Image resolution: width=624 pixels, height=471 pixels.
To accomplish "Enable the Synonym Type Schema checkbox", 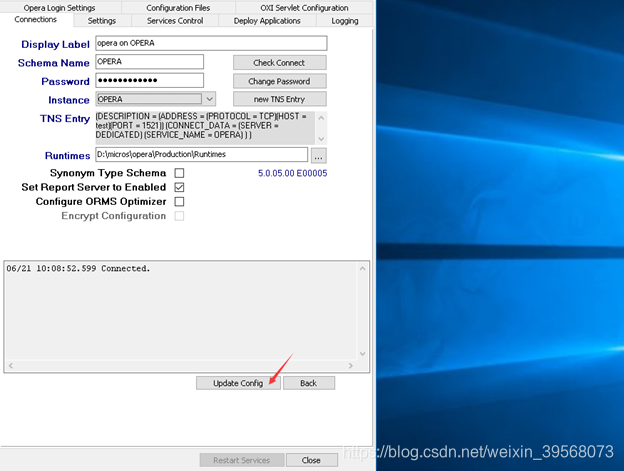I will click(x=179, y=173).
